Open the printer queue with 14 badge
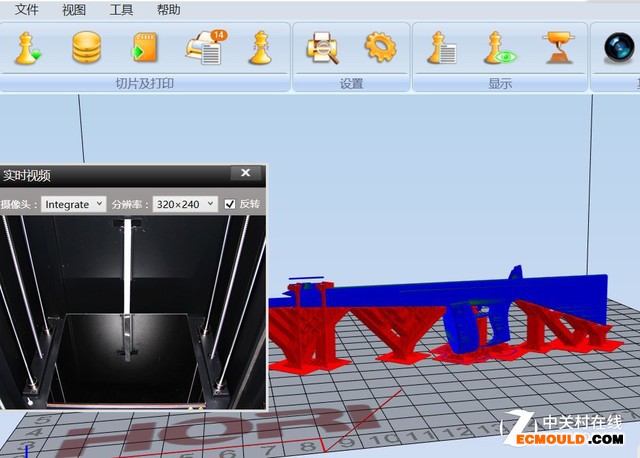Viewport: 640px width, 458px height. pyautogui.click(x=205, y=47)
